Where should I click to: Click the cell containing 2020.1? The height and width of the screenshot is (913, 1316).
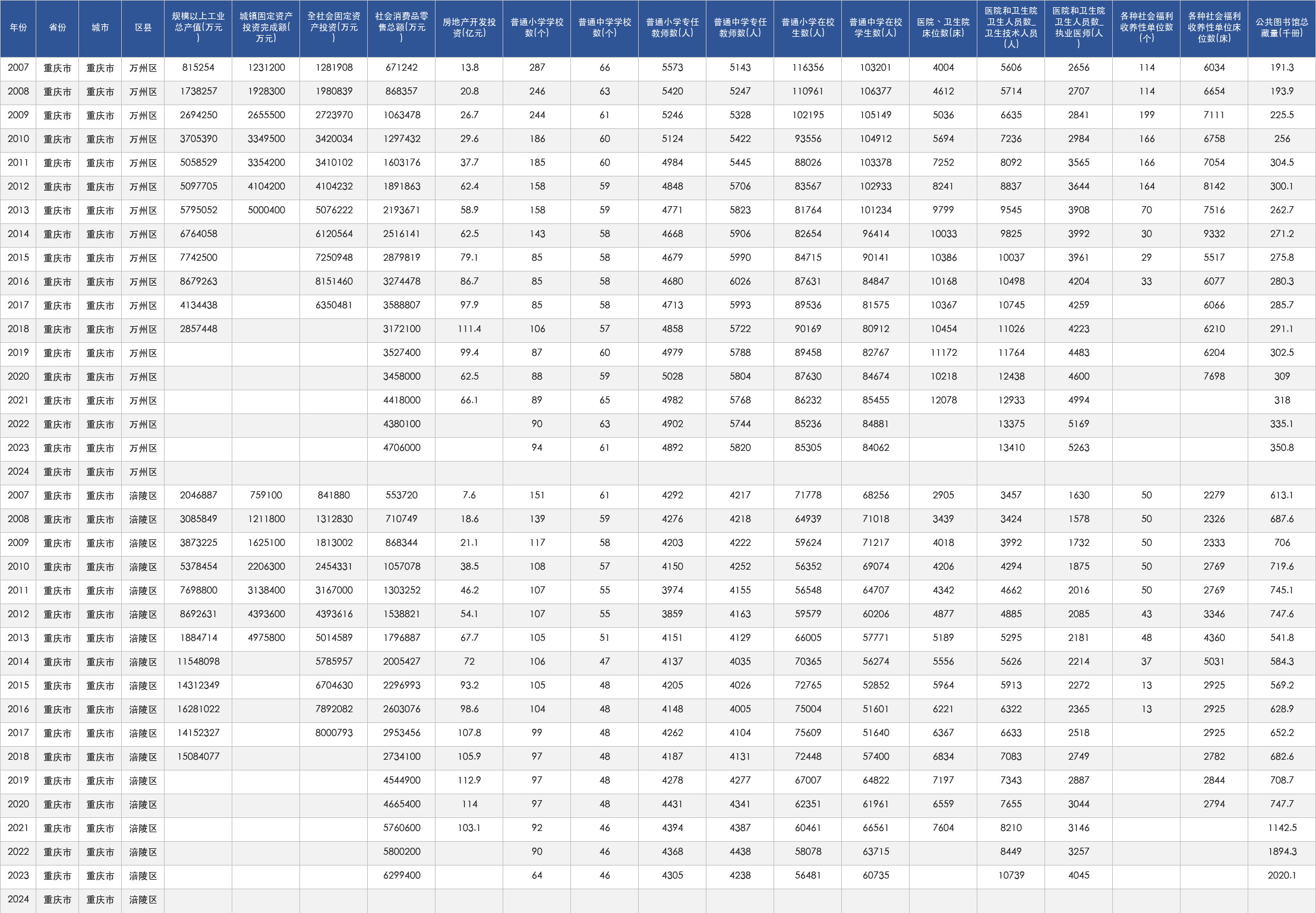(1282, 876)
